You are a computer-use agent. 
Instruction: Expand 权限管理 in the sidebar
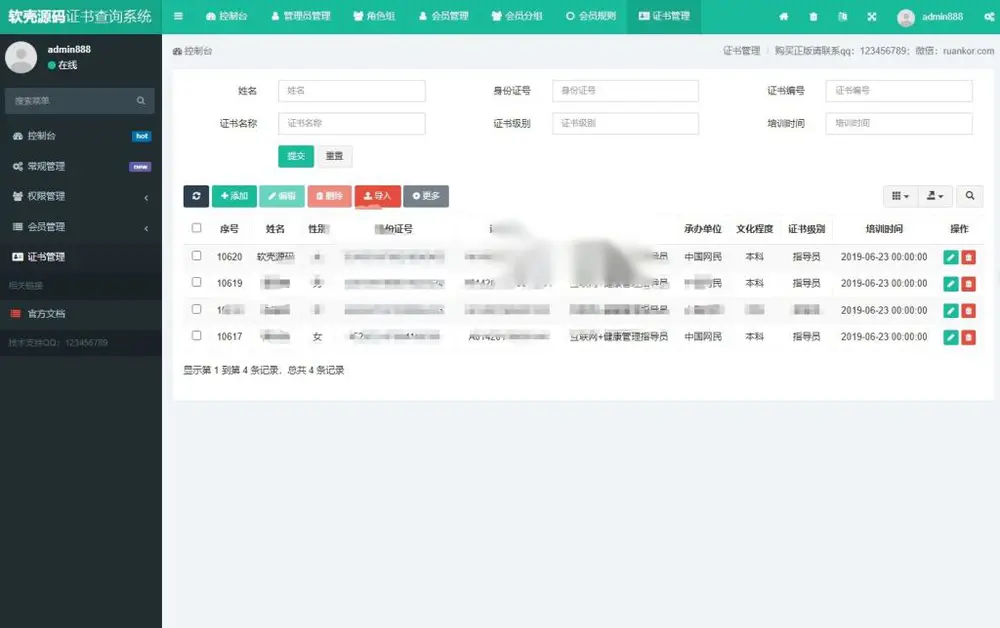click(x=81, y=196)
